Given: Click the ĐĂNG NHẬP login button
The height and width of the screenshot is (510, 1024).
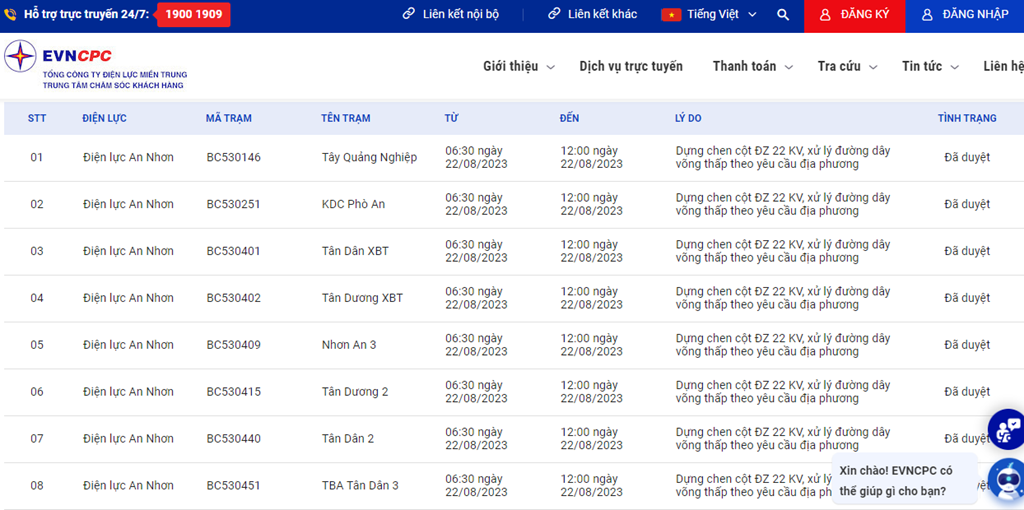Looking at the screenshot, I should pyautogui.click(x=965, y=16).
